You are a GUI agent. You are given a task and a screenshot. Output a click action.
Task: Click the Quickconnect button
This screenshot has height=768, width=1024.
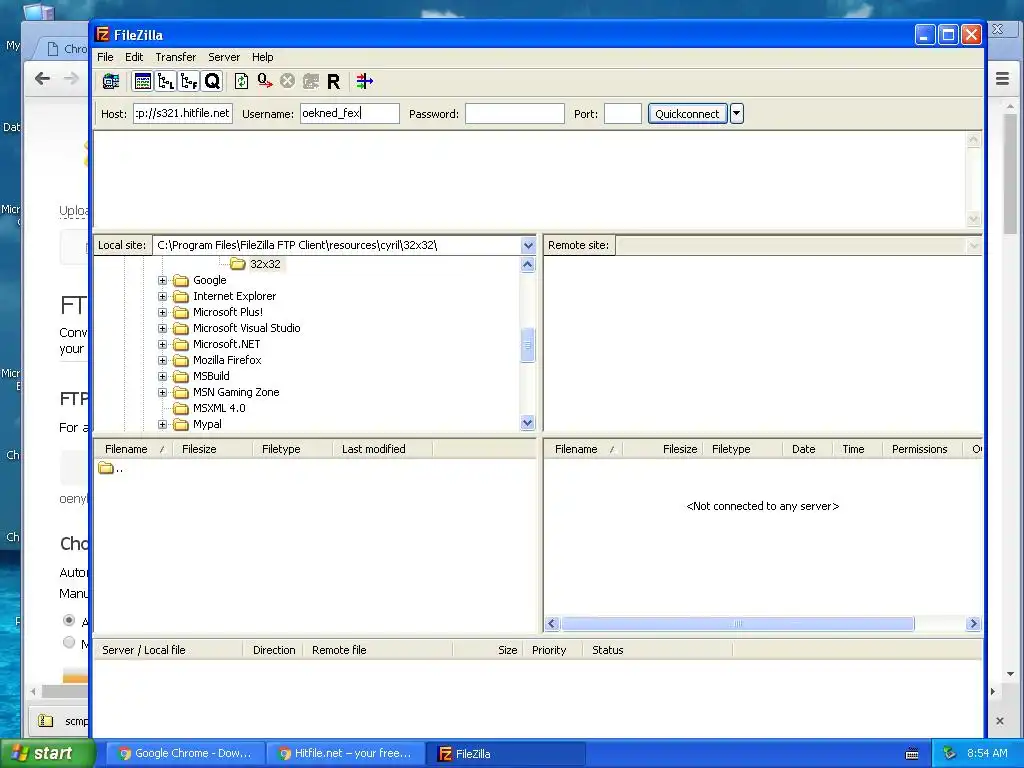[687, 114]
